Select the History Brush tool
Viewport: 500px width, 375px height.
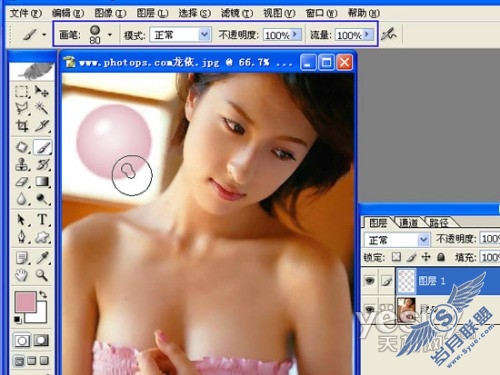pyautogui.click(x=42, y=165)
